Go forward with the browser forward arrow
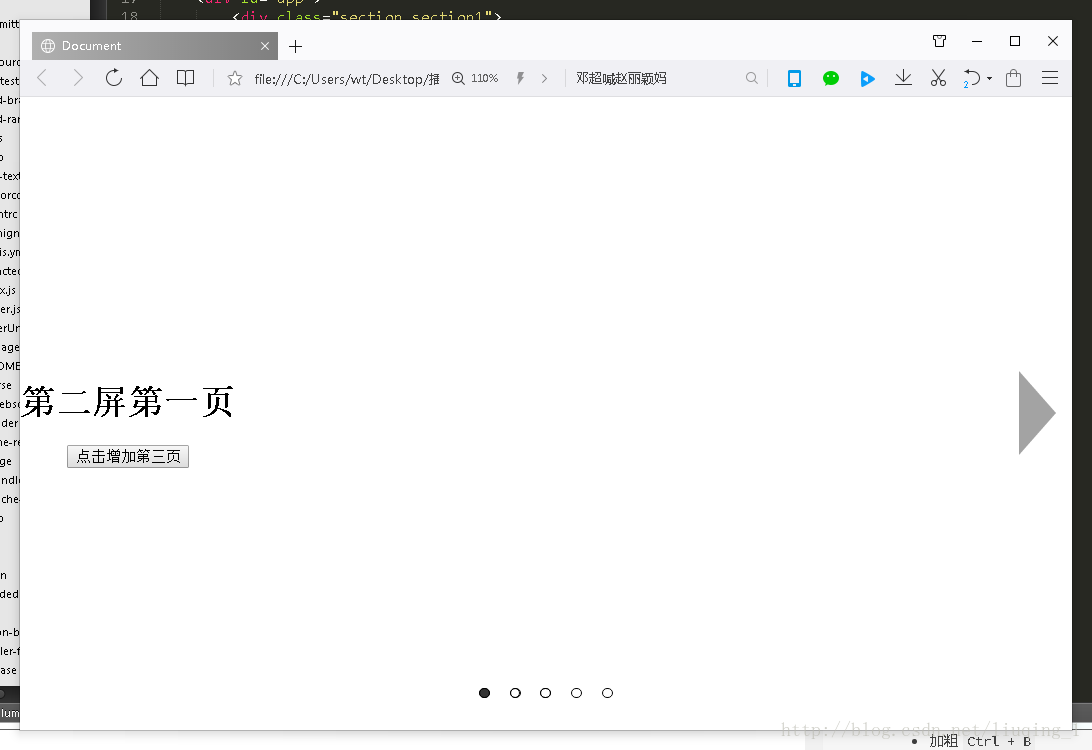Viewport: 1092px width, 750px height. point(78,78)
